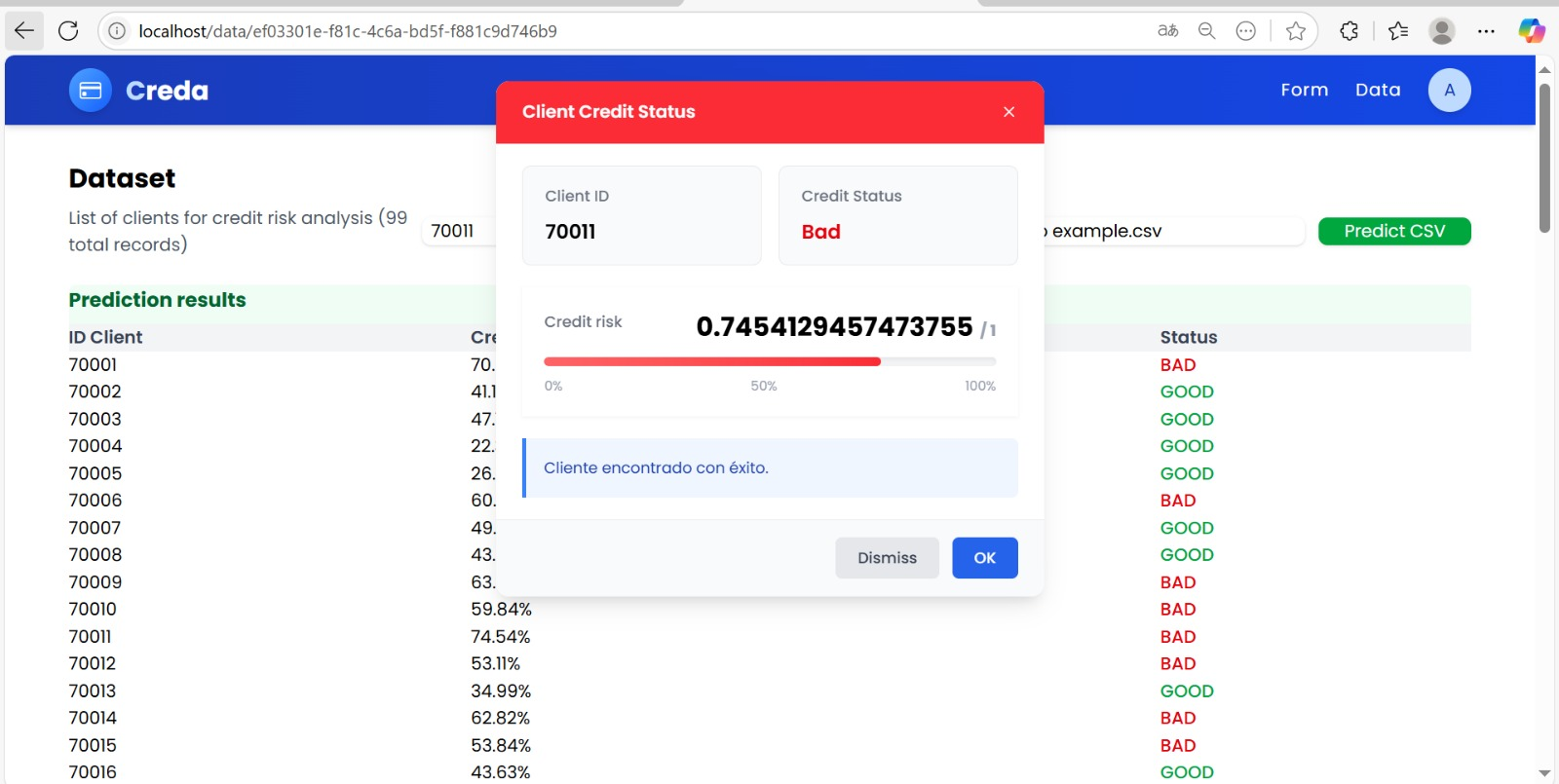Click the 53.11% credit risk cell
Screen dimensions: 1559x784
[495, 663]
